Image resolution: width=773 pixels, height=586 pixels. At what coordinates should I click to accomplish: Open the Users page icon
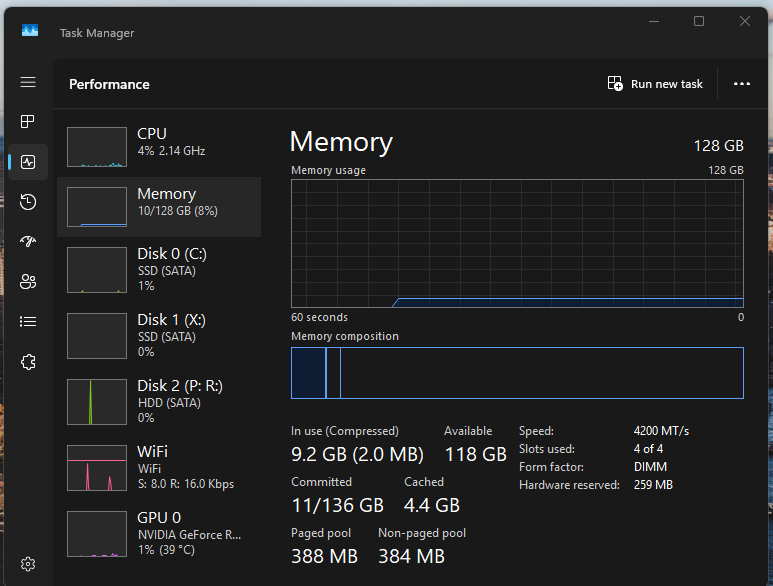click(x=28, y=282)
